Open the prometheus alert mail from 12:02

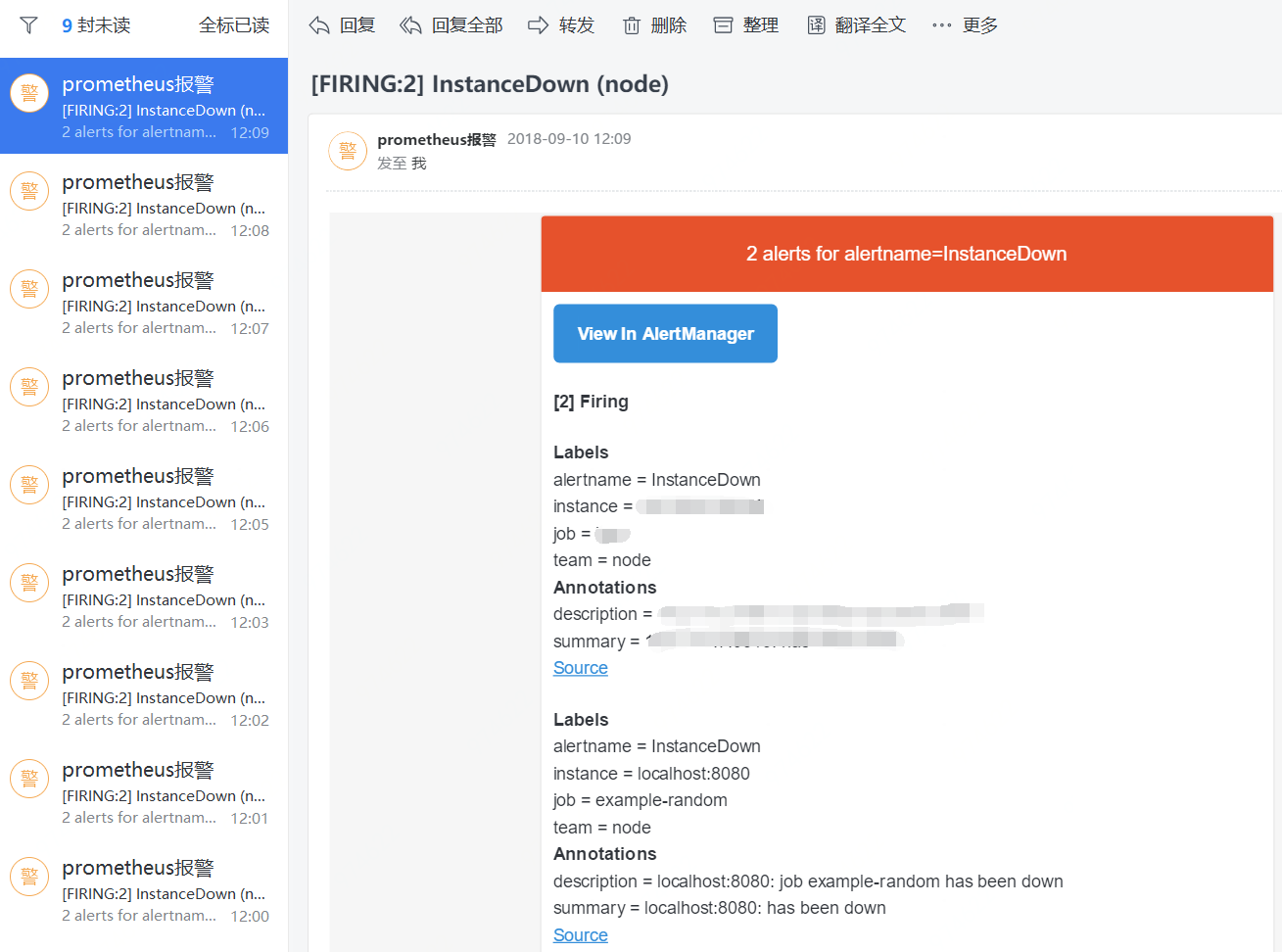click(x=144, y=693)
